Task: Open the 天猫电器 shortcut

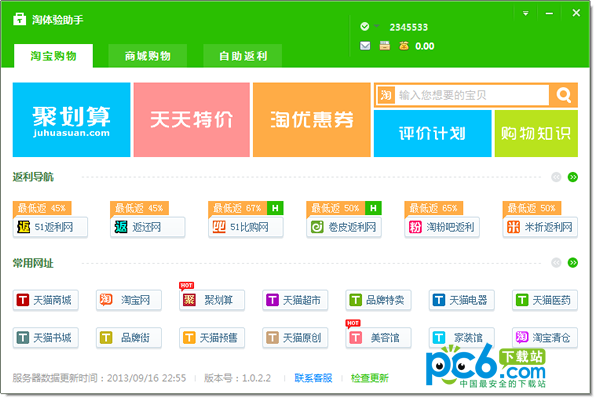Action: click(461, 300)
